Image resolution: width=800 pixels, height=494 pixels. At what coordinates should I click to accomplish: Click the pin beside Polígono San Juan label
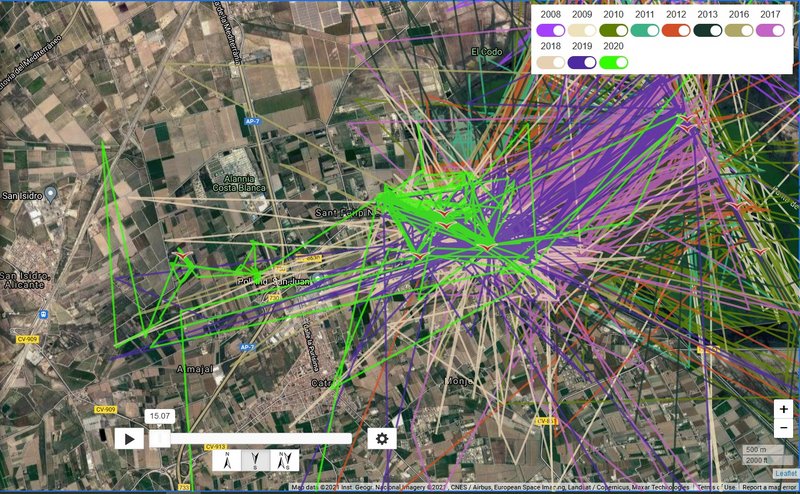pos(318,278)
